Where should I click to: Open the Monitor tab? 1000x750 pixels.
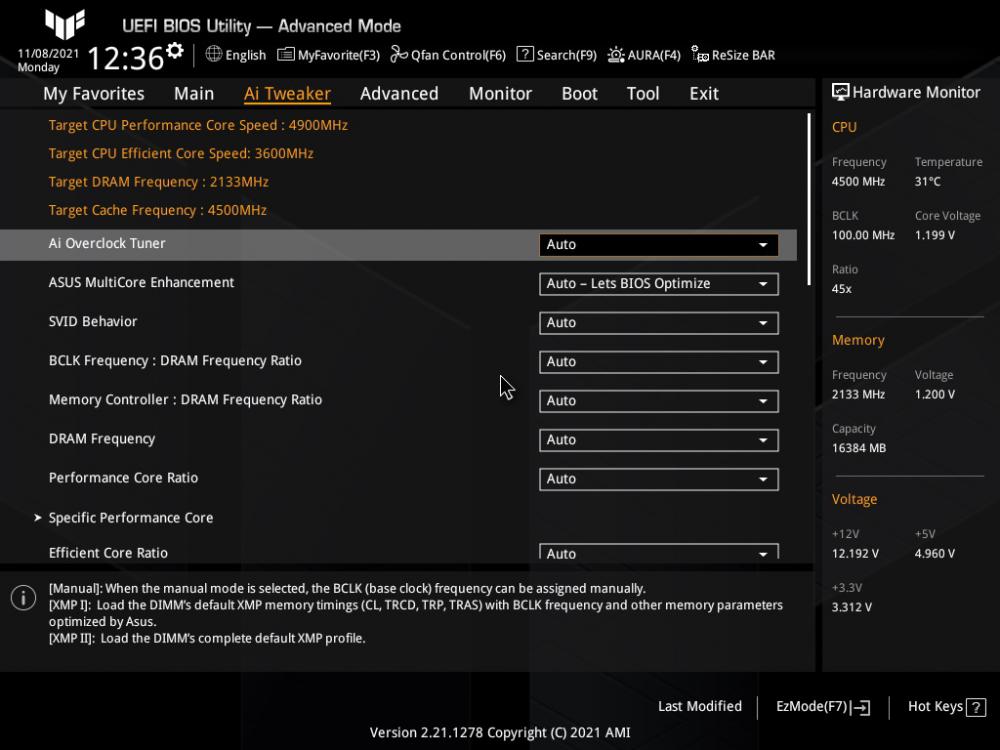(x=500, y=94)
